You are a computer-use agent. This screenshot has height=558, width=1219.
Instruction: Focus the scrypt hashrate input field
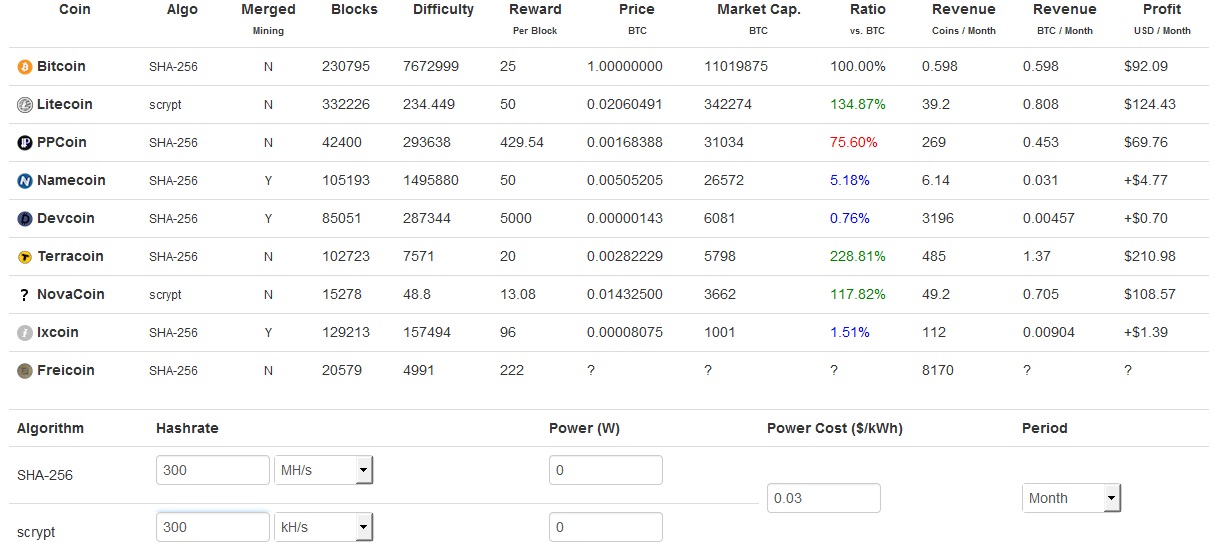pyautogui.click(x=213, y=527)
